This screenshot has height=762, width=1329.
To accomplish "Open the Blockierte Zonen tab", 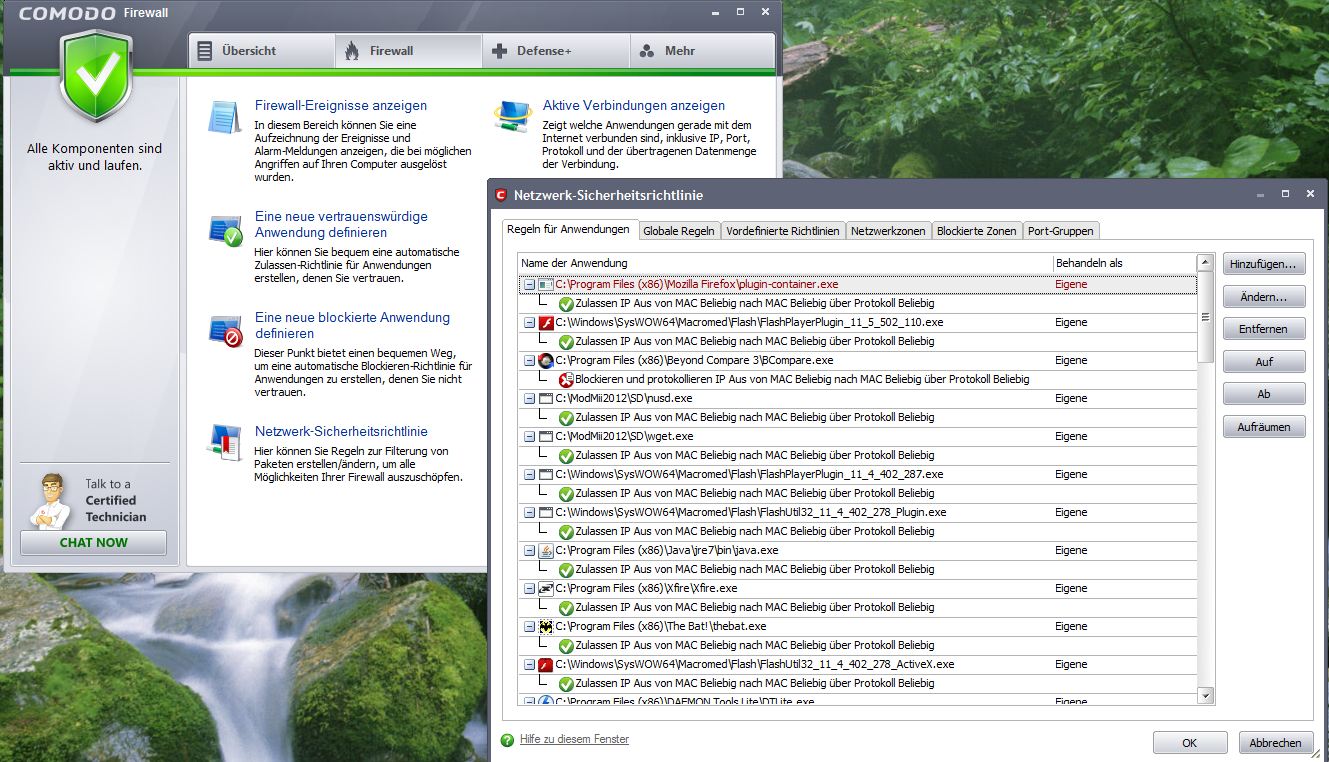I will click(977, 231).
